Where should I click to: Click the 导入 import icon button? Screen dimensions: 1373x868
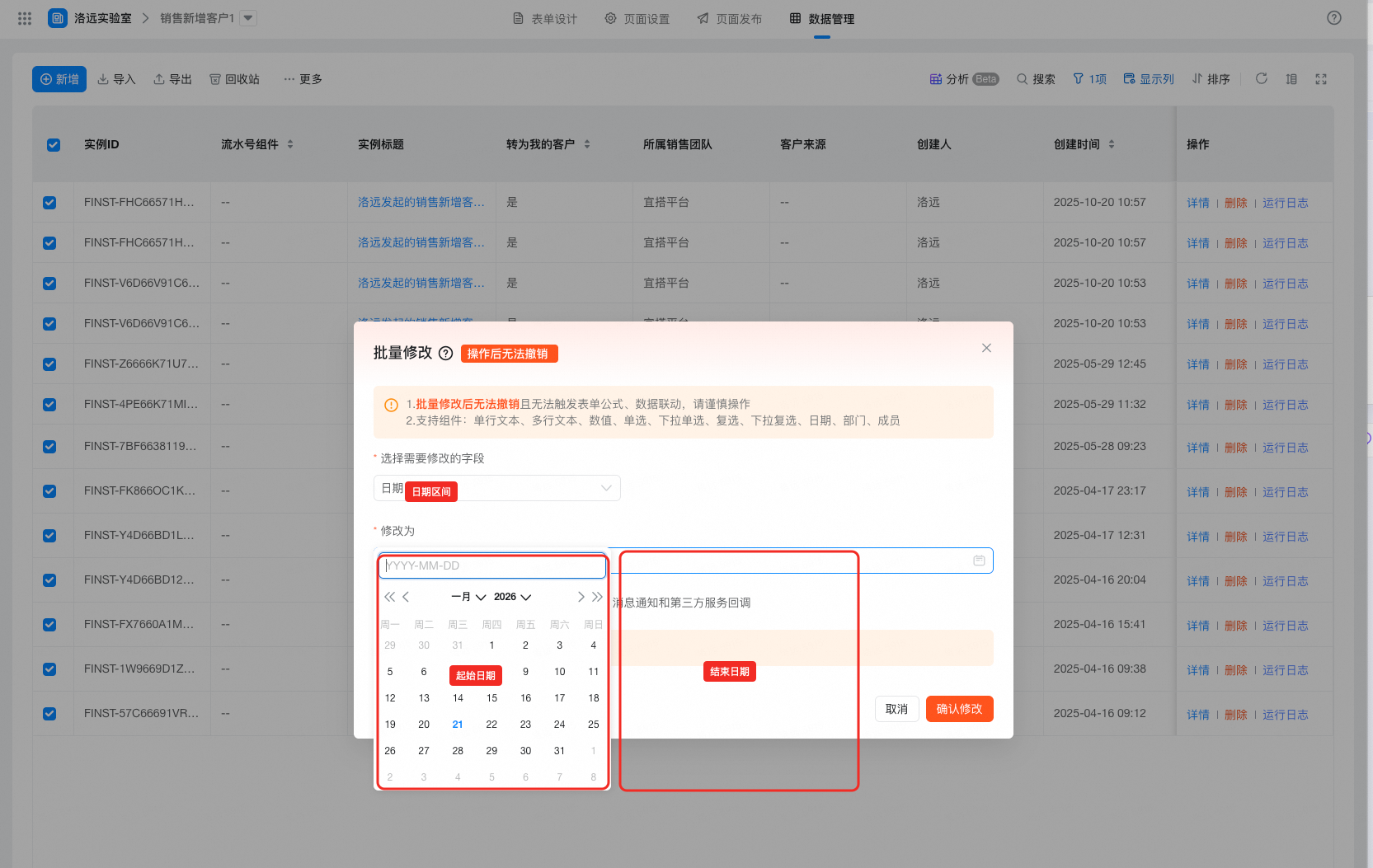point(116,79)
